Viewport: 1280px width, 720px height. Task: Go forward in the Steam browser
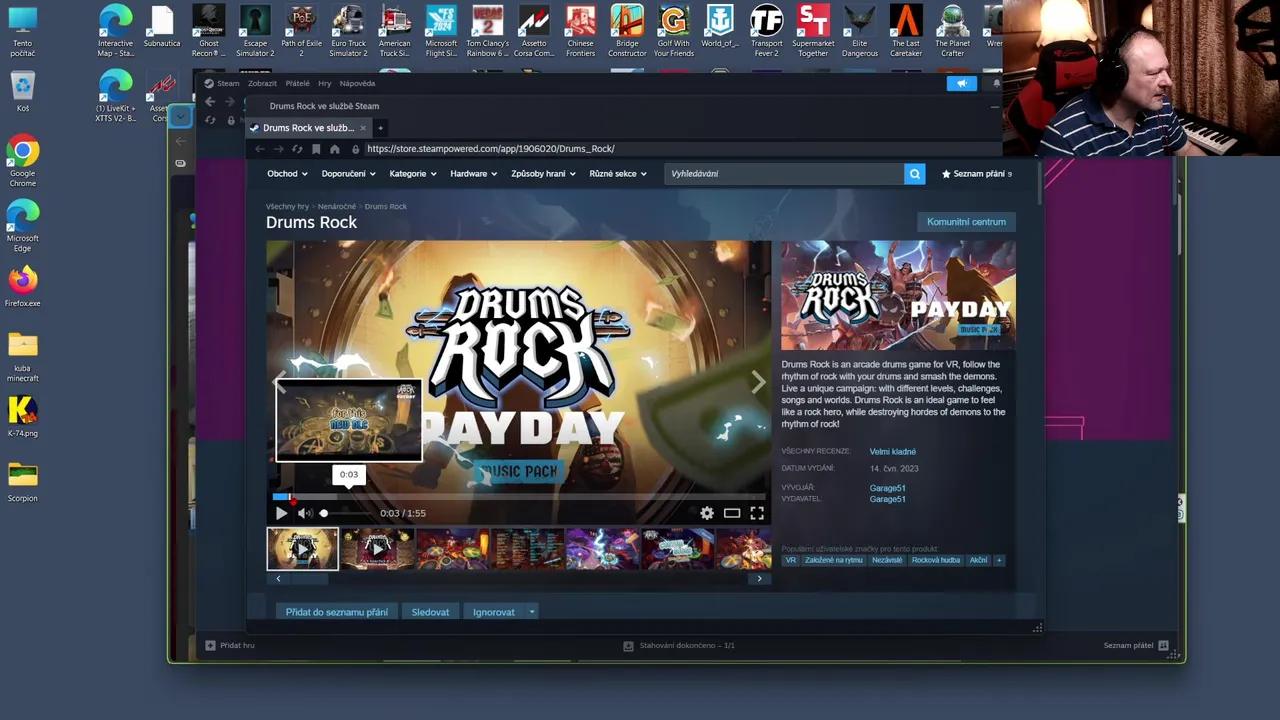click(x=279, y=149)
